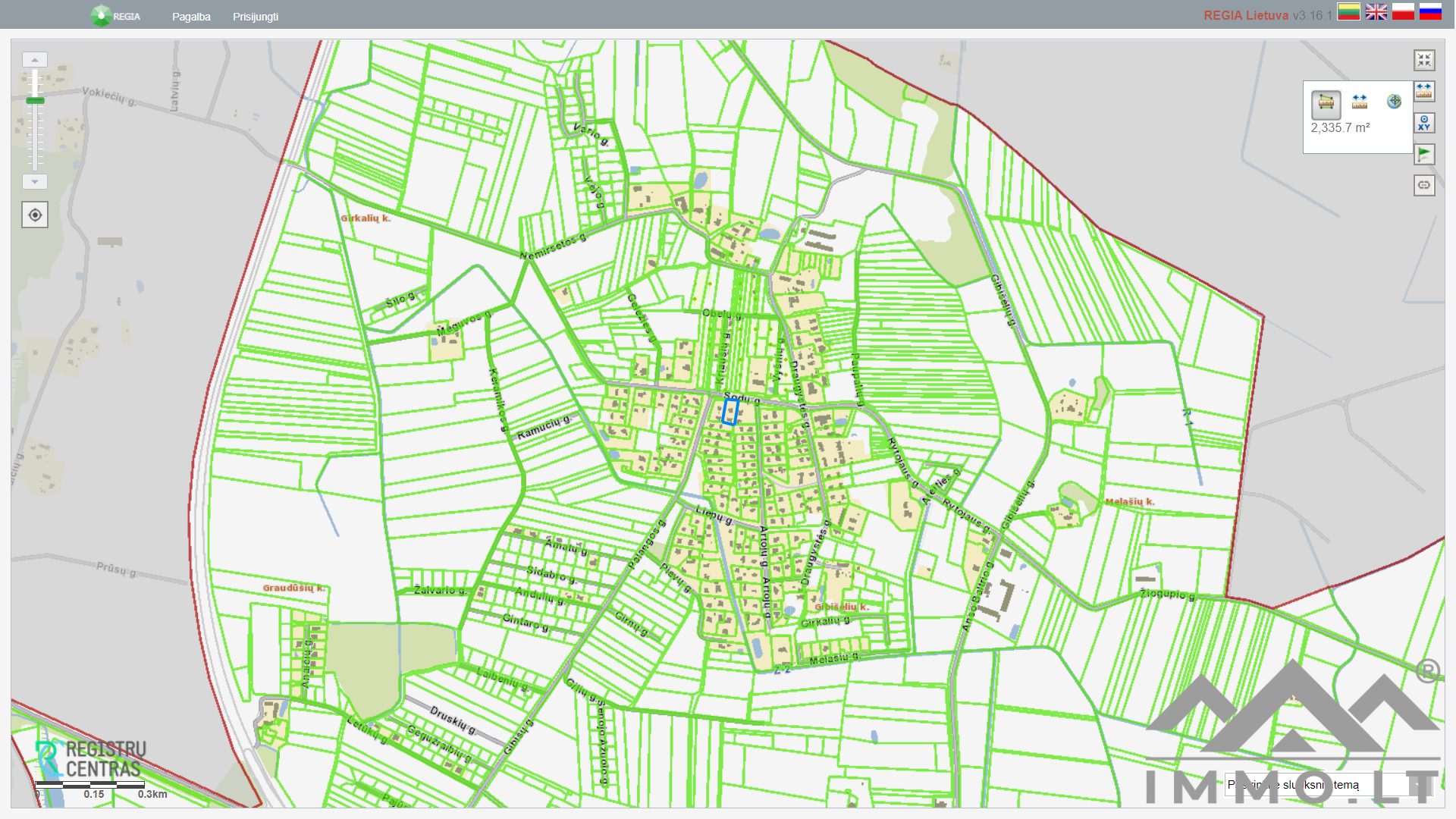Switch language to Polish flag
This screenshot has width=1456, height=819.
(1404, 11)
